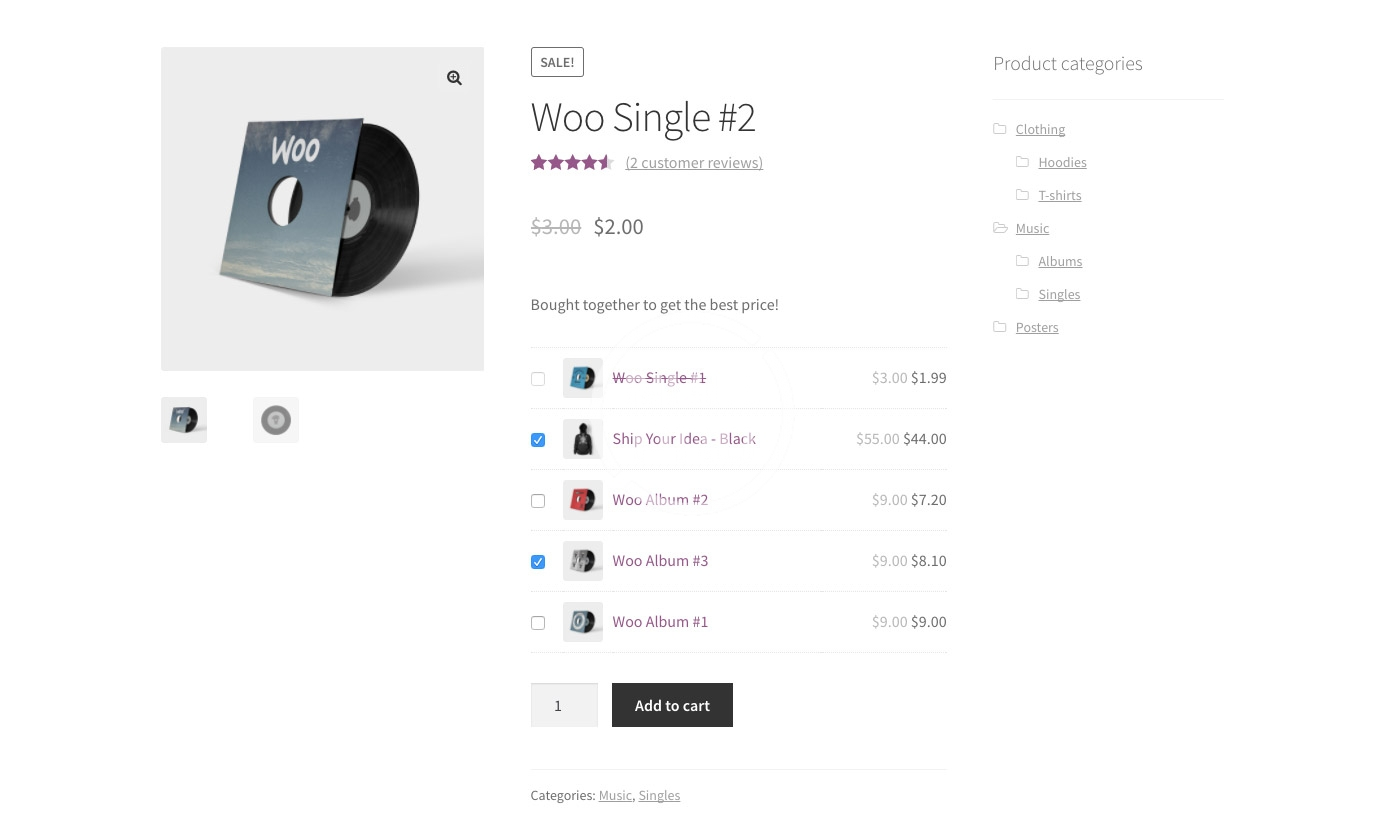Click the Clothing category folder icon

pyautogui.click(x=1000, y=129)
